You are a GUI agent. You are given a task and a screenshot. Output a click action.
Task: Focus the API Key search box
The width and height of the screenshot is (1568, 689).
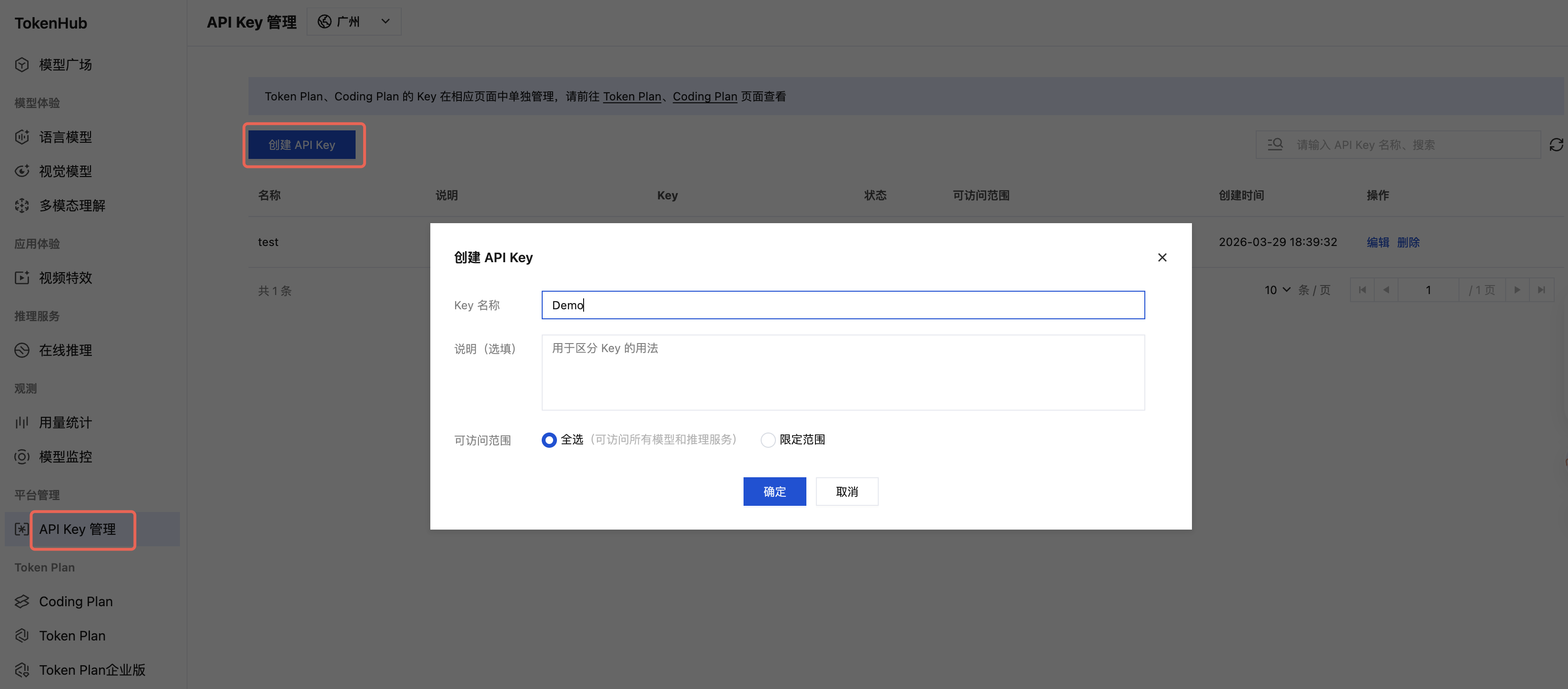[1398, 144]
